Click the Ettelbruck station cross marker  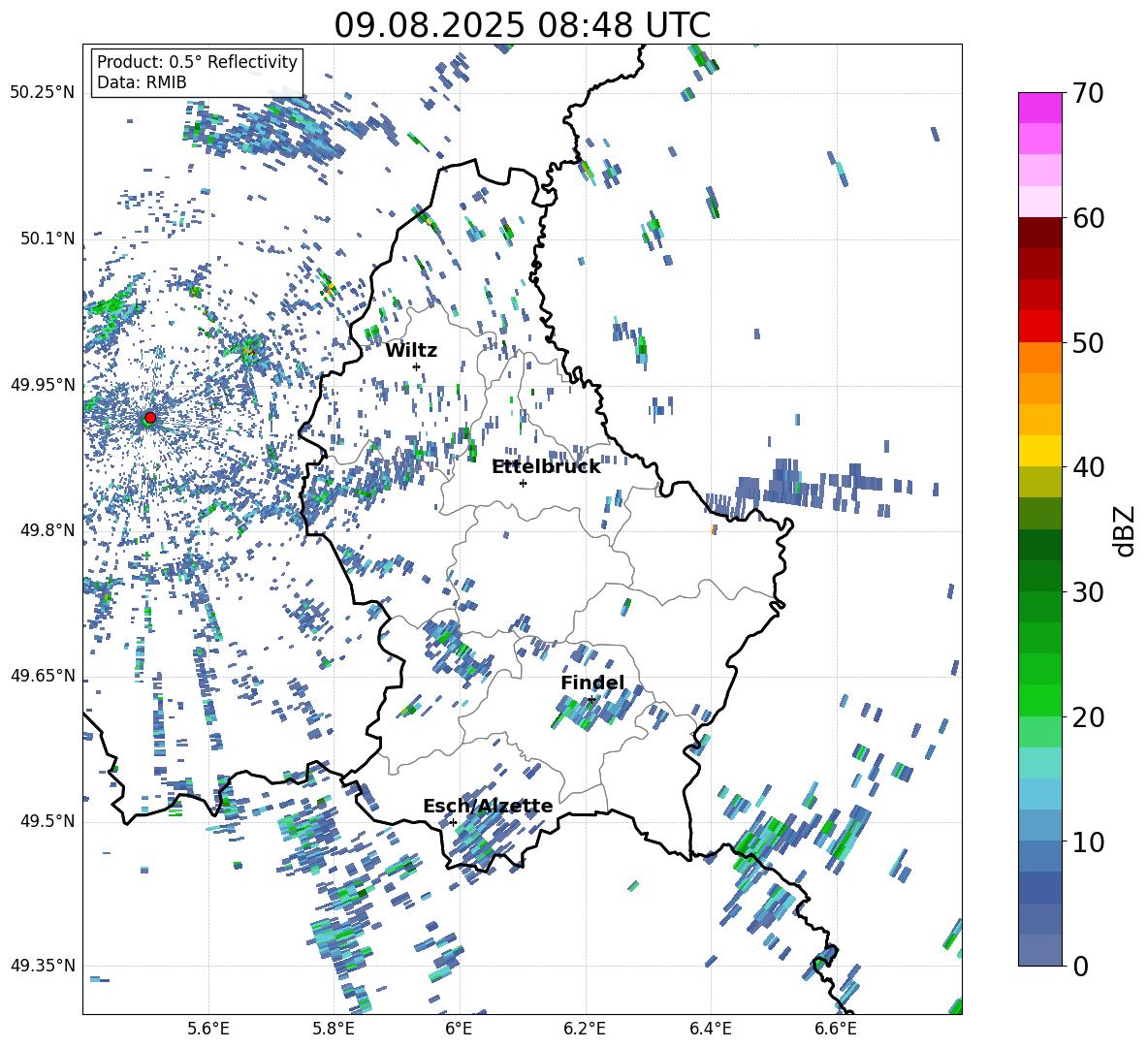click(523, 483)
